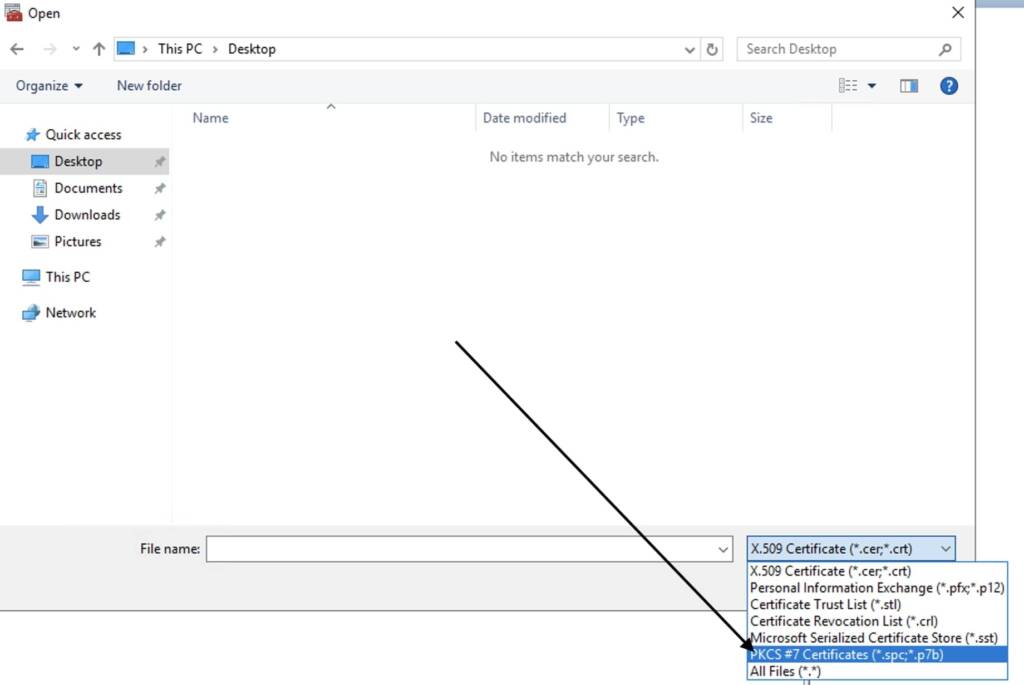Click the Back navigation arrow

coord(16,48)
